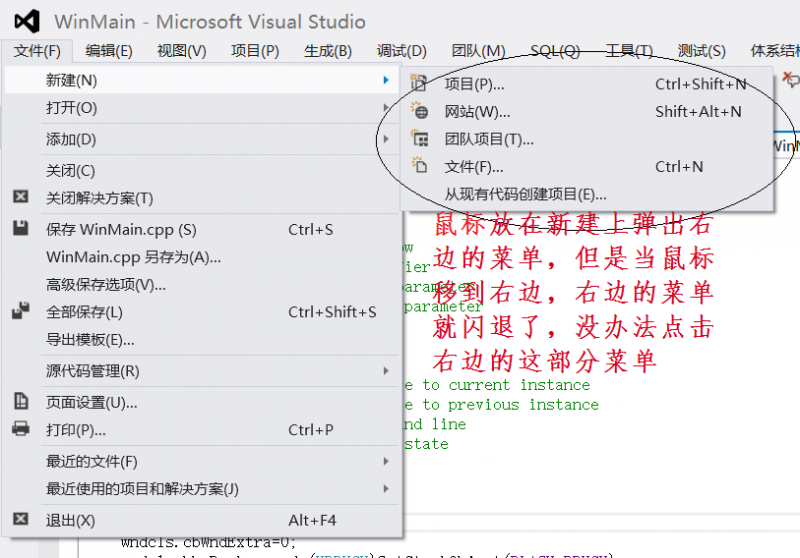Click the Exit X icon
The image size is (800, 558).
pos(20,519)
